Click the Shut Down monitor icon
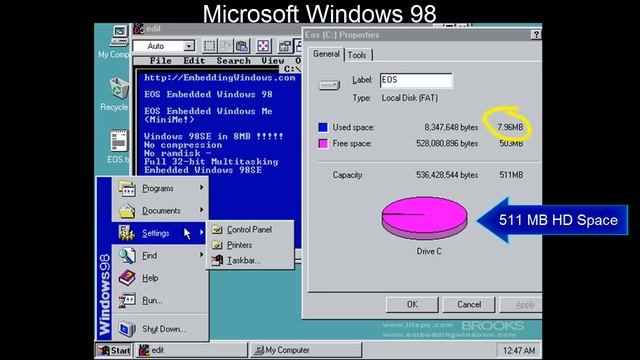The width and height of the screenshot is (640, 360). [127, 329]
